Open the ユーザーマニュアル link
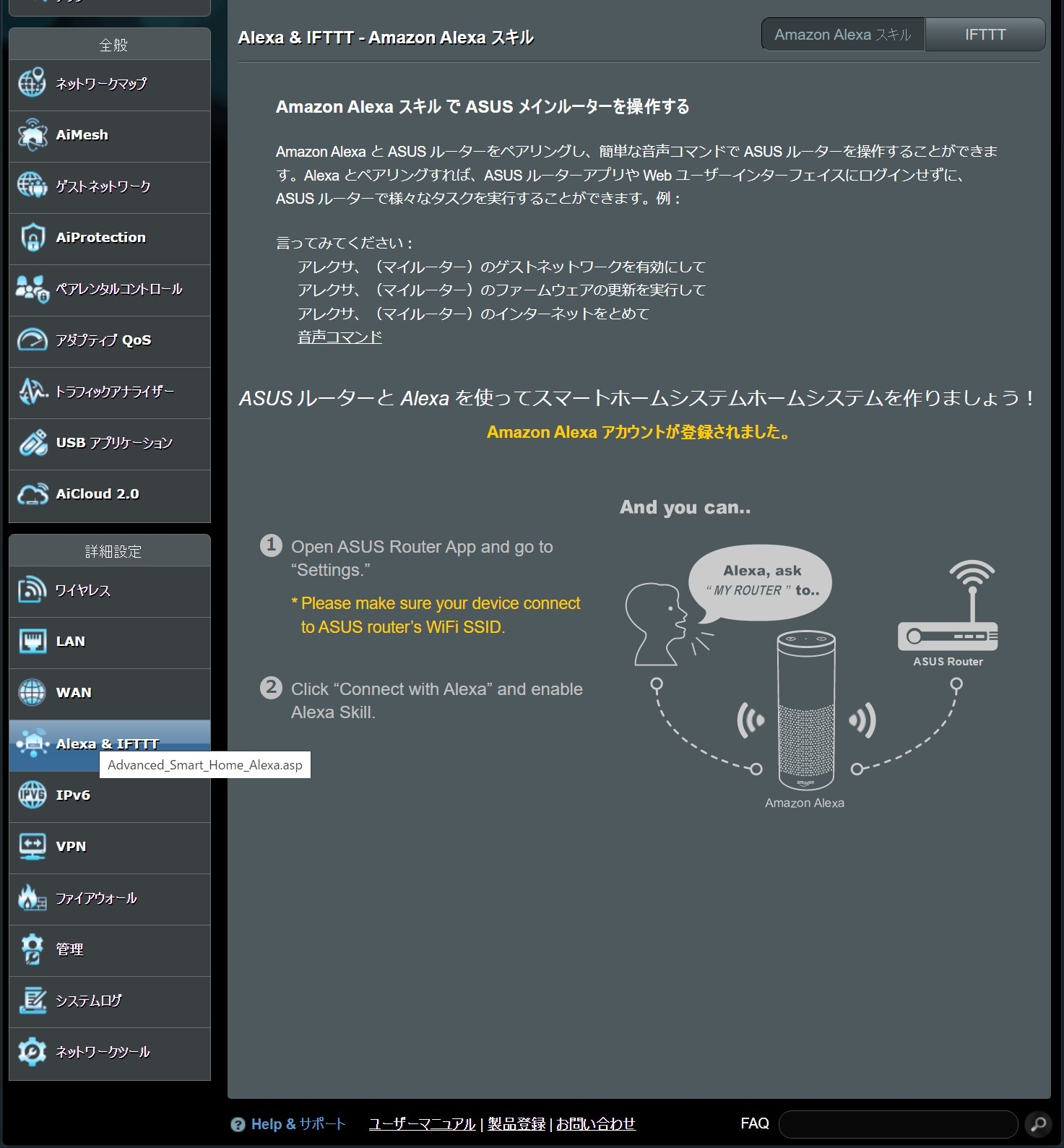This screenshot has height=1148, width=1064. point(422,1124)
